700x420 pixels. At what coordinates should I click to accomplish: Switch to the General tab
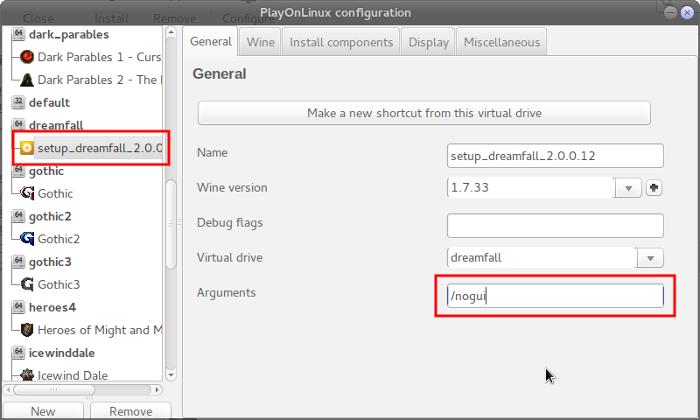tap(211, 42)
